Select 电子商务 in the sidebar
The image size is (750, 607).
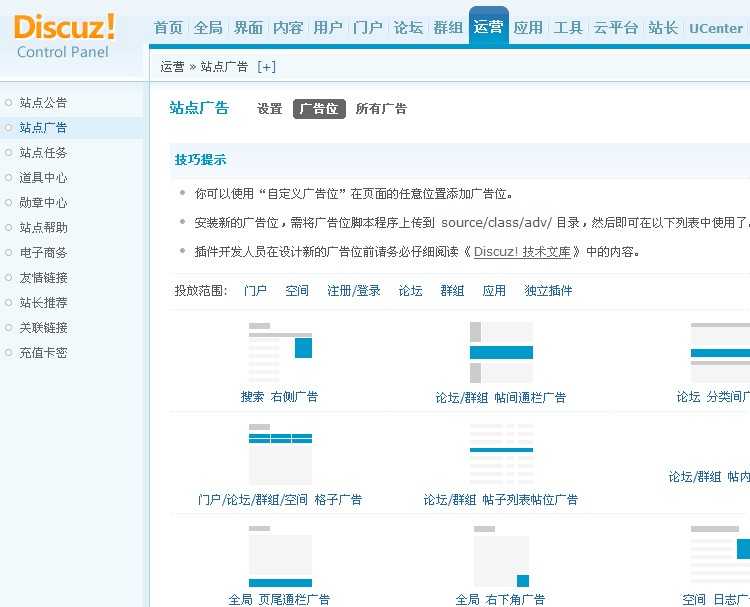(x=43, y=253)
